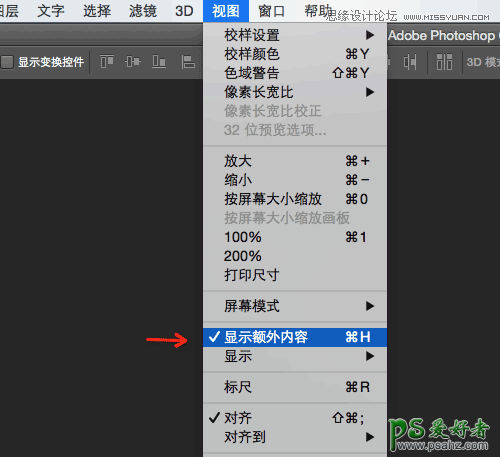This screenshot has width=500, height=457.
Task: Open the 滤镜 menu
Action: pos(143,11)
